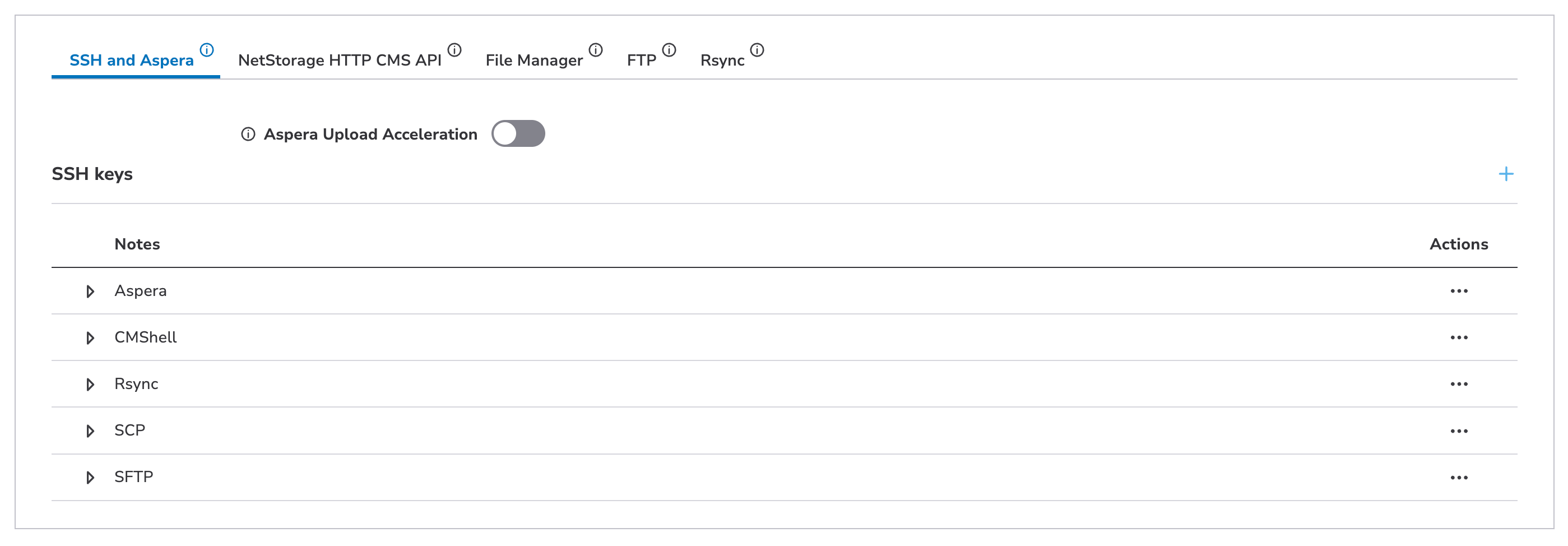Open actions menu for the CMShell key
The width and height of the screenshot is (1568, 546).
(x=1458, y=338)
